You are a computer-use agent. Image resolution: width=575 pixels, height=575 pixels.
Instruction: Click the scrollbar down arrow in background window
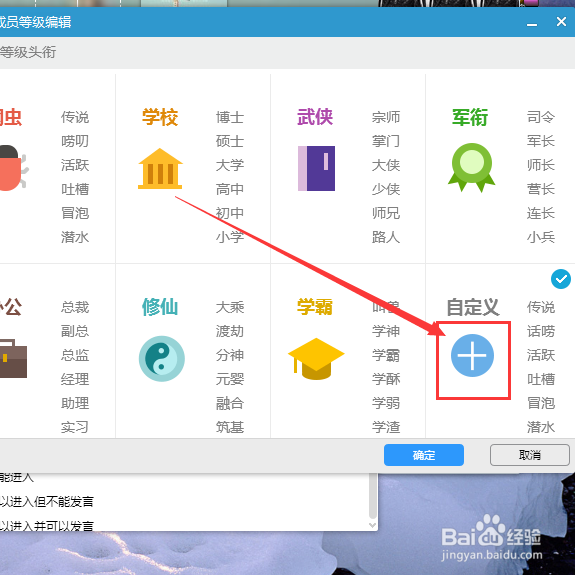373,525
